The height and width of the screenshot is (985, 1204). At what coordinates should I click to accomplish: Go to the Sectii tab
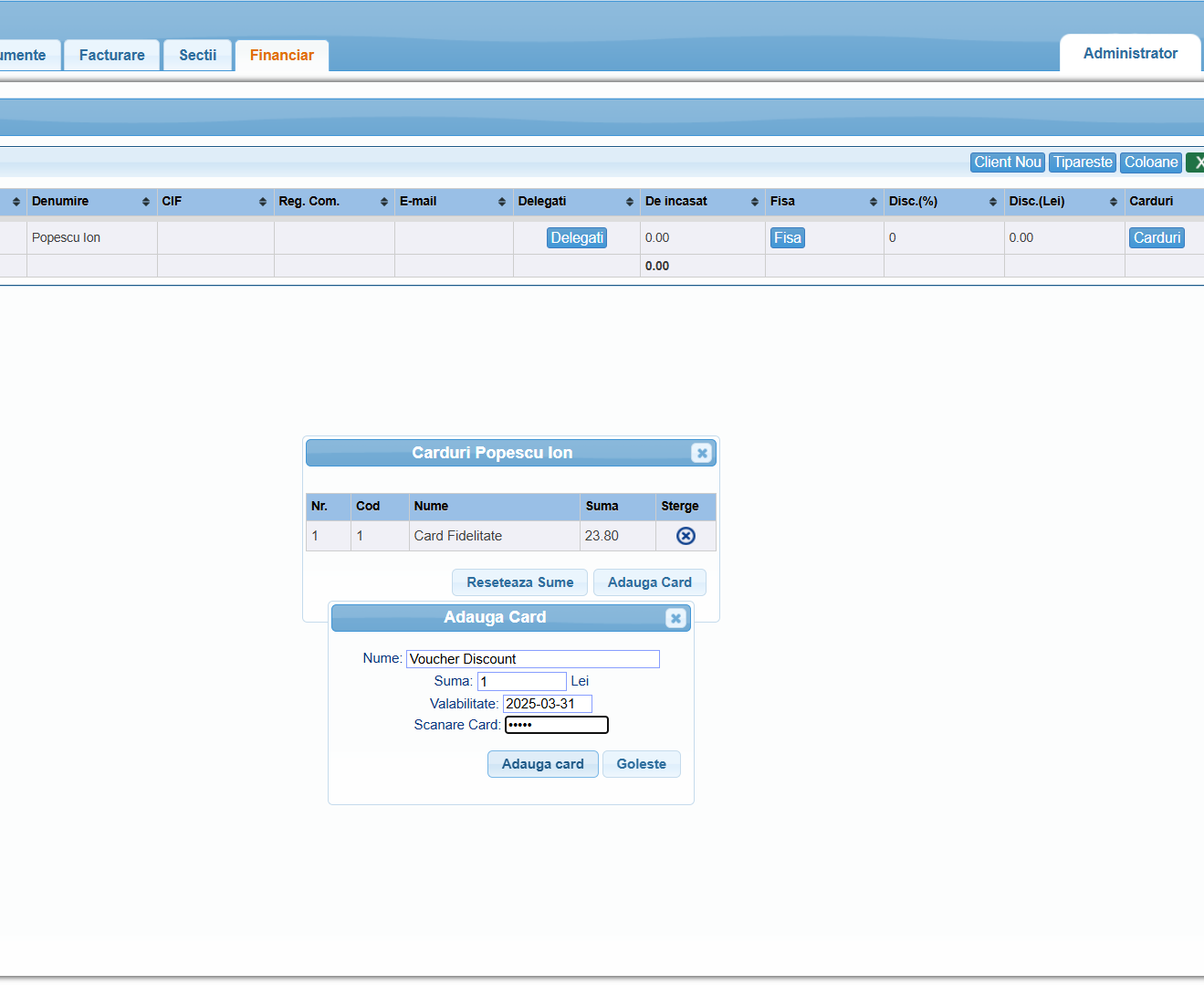pyautogui.click(x=197, y=56)
